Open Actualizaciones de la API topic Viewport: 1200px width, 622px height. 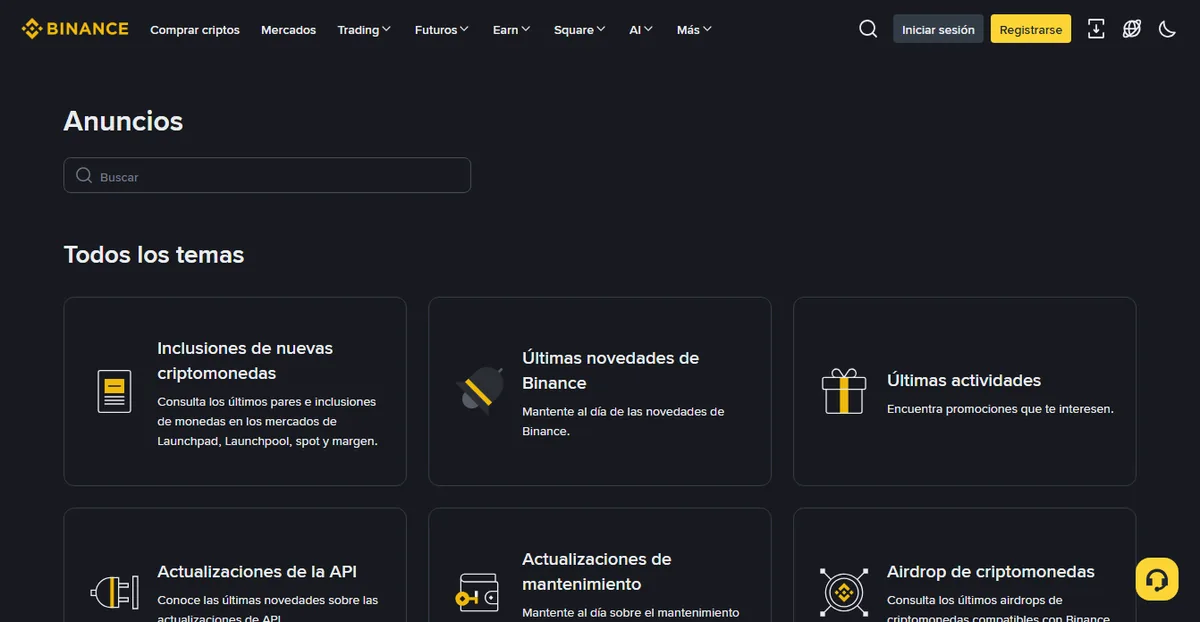(x=235, y=565)
